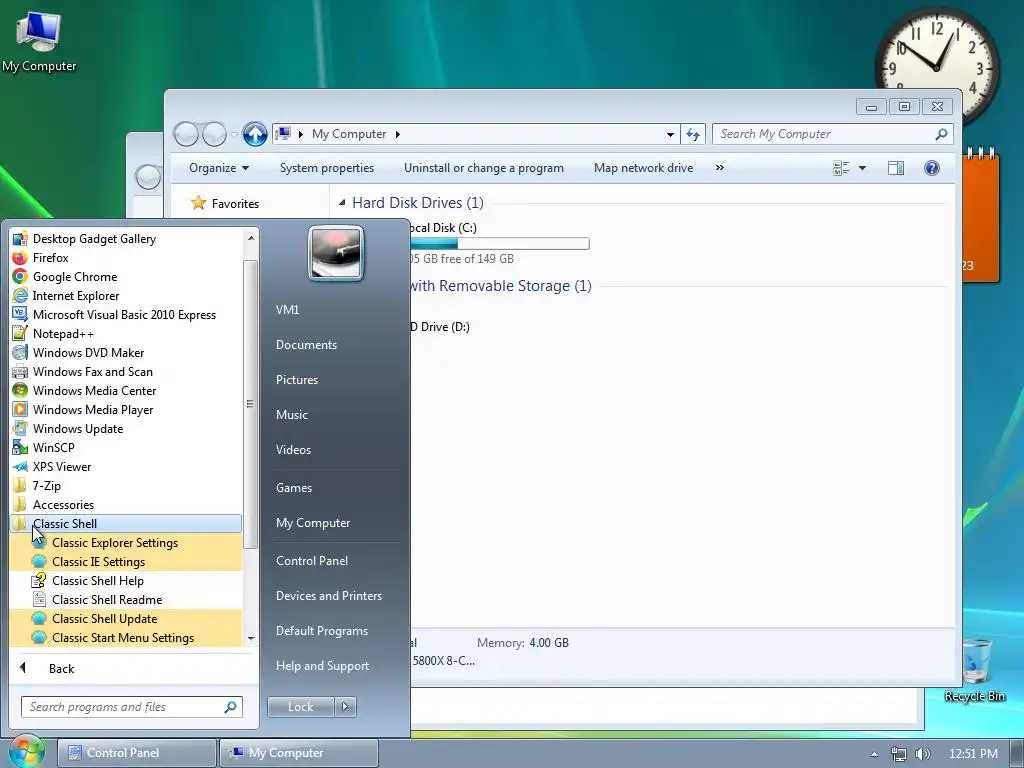Start Microsoft Visual Basic 2010 Express
1024x768 pixels.
coord(125,315)
